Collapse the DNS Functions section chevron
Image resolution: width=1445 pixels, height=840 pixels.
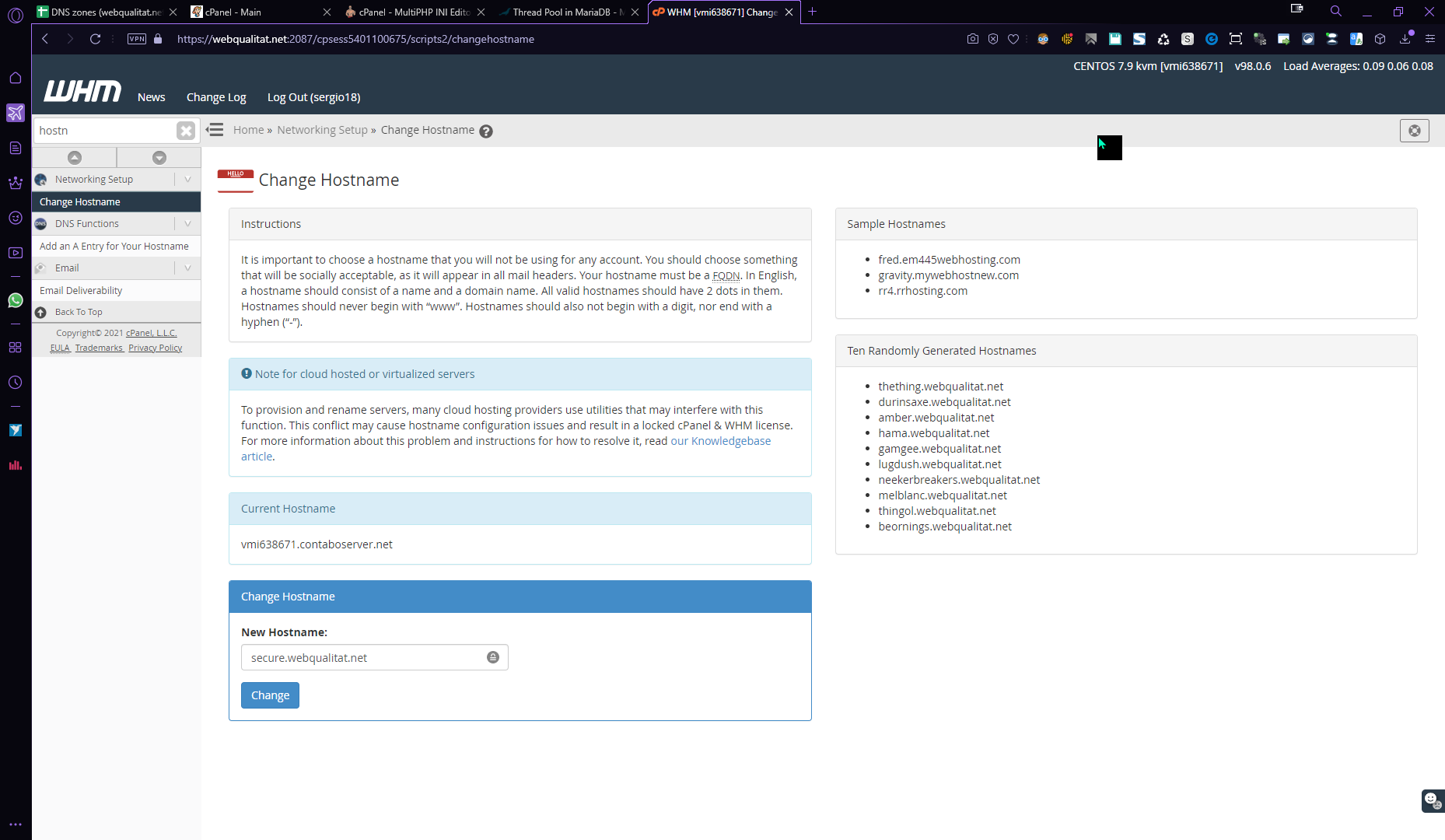point(187,224)
